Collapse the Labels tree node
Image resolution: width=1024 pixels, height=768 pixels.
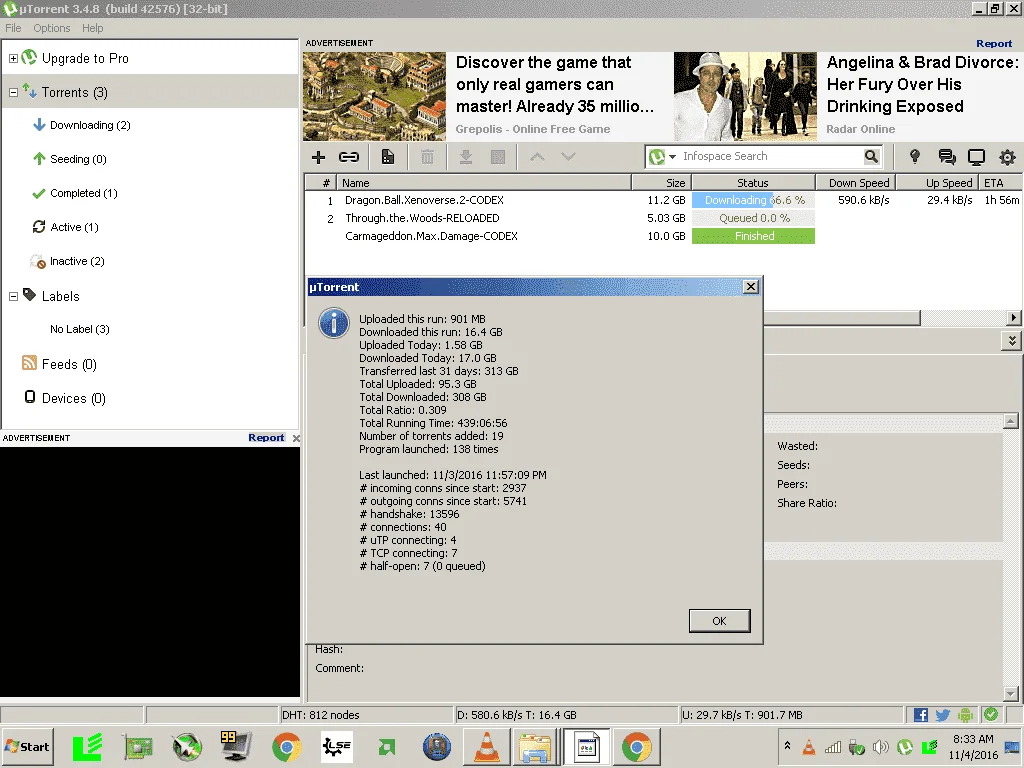[13, 296]
